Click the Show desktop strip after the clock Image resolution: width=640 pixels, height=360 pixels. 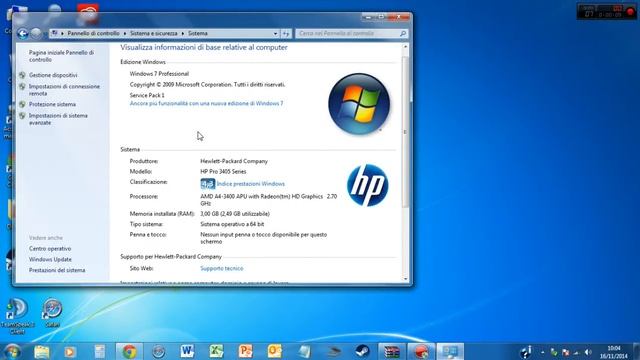pyautogui.click(x=636, y=351)
